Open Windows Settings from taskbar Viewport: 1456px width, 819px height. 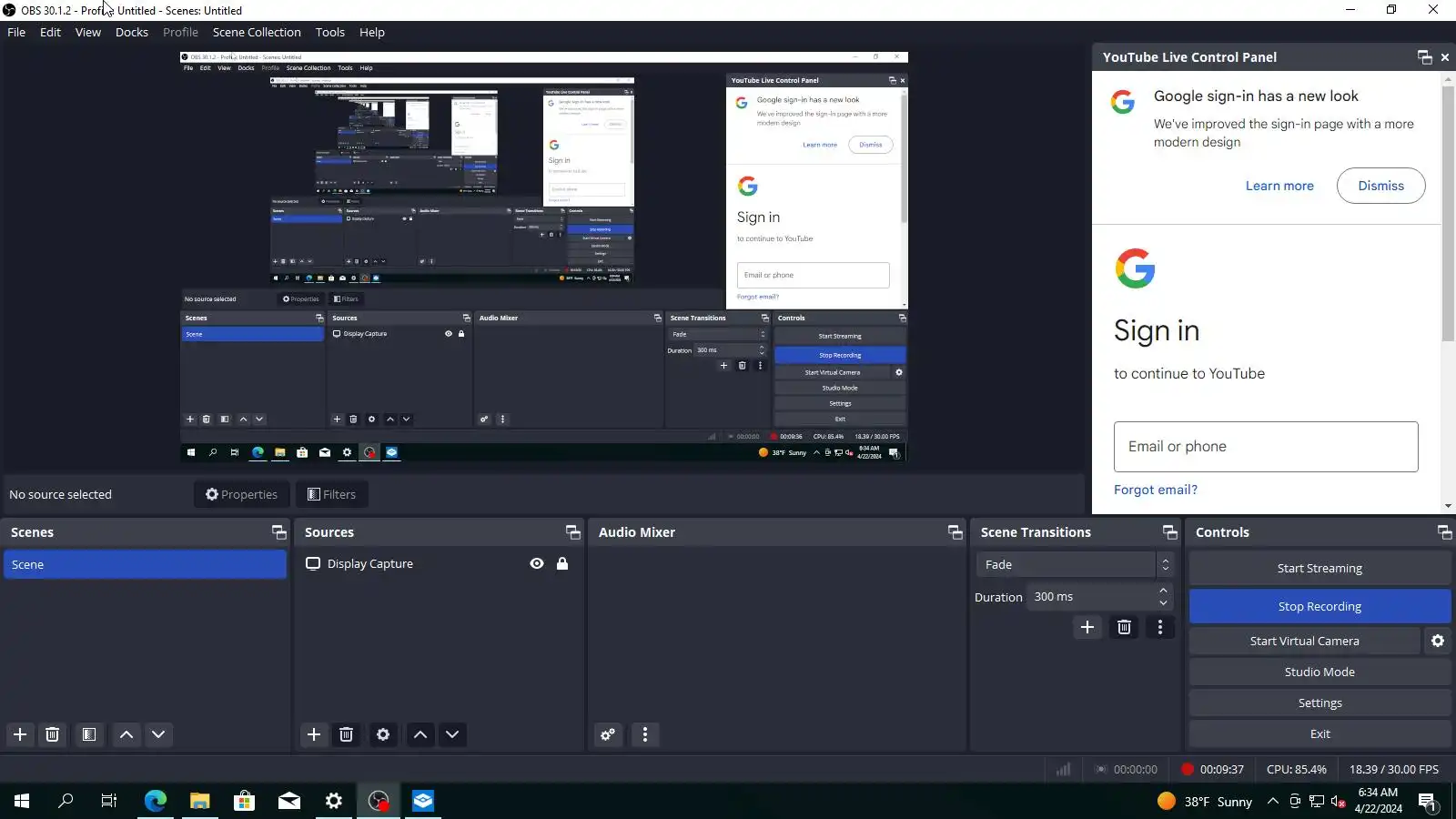[x=334, y=801]
